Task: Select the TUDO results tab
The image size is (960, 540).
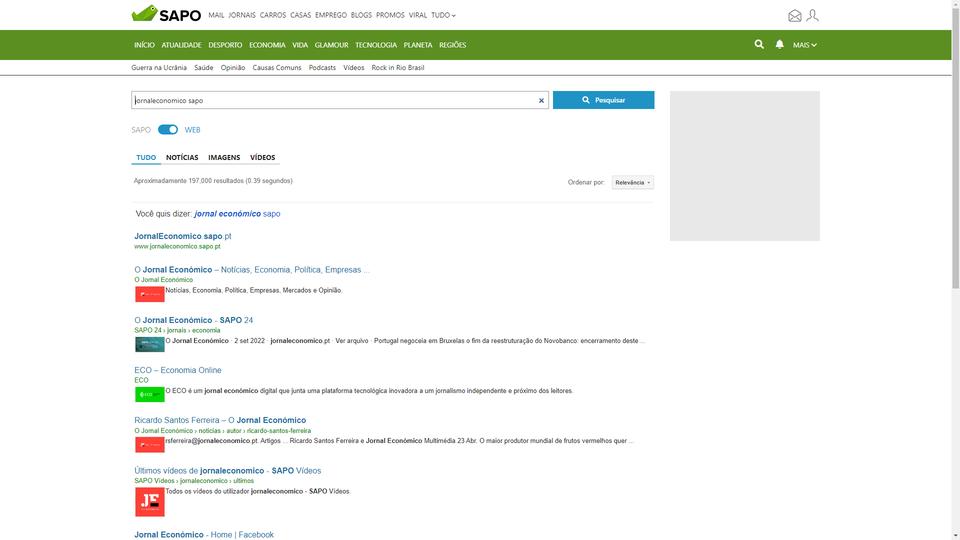Action: (146, 157)
